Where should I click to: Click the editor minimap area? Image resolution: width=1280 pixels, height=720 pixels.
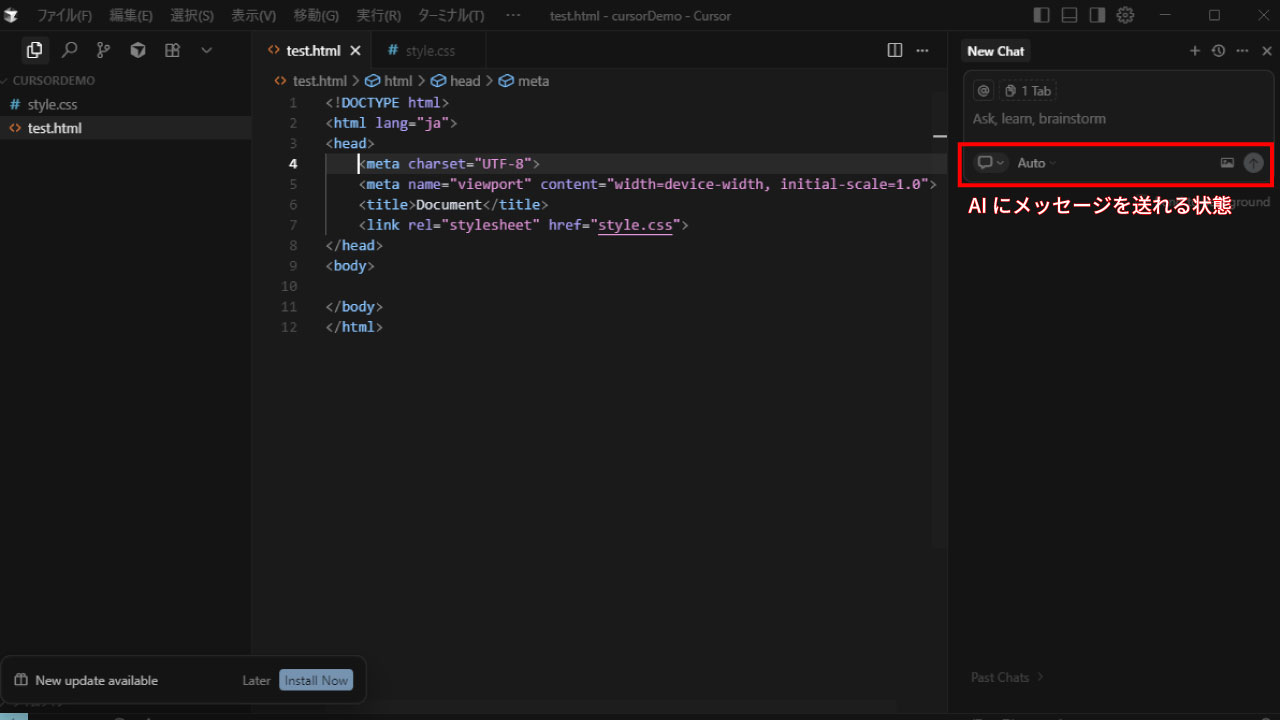pyautogui.click(x=939, y=320)
